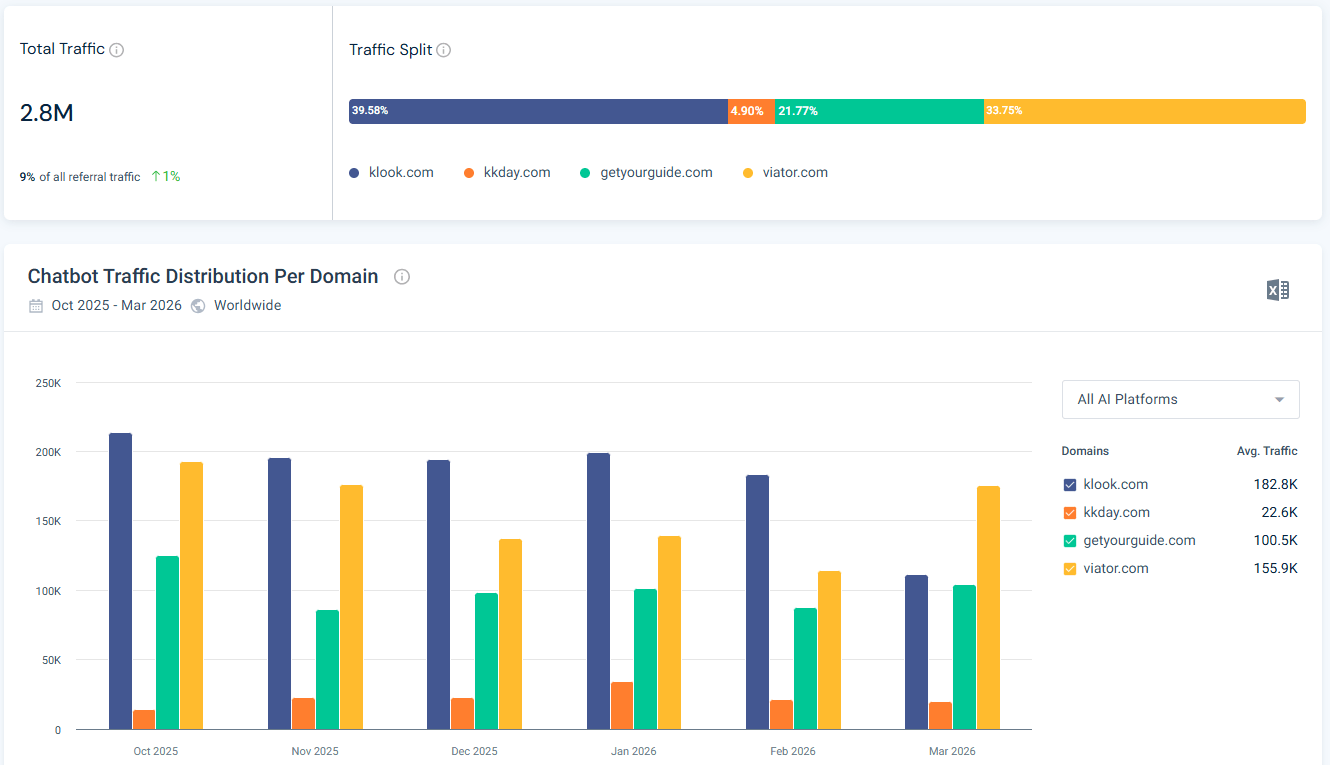Click the blue klook.com bar for Feb 2026
This screenshot has height=765, width=1330.
click(758, 602)
